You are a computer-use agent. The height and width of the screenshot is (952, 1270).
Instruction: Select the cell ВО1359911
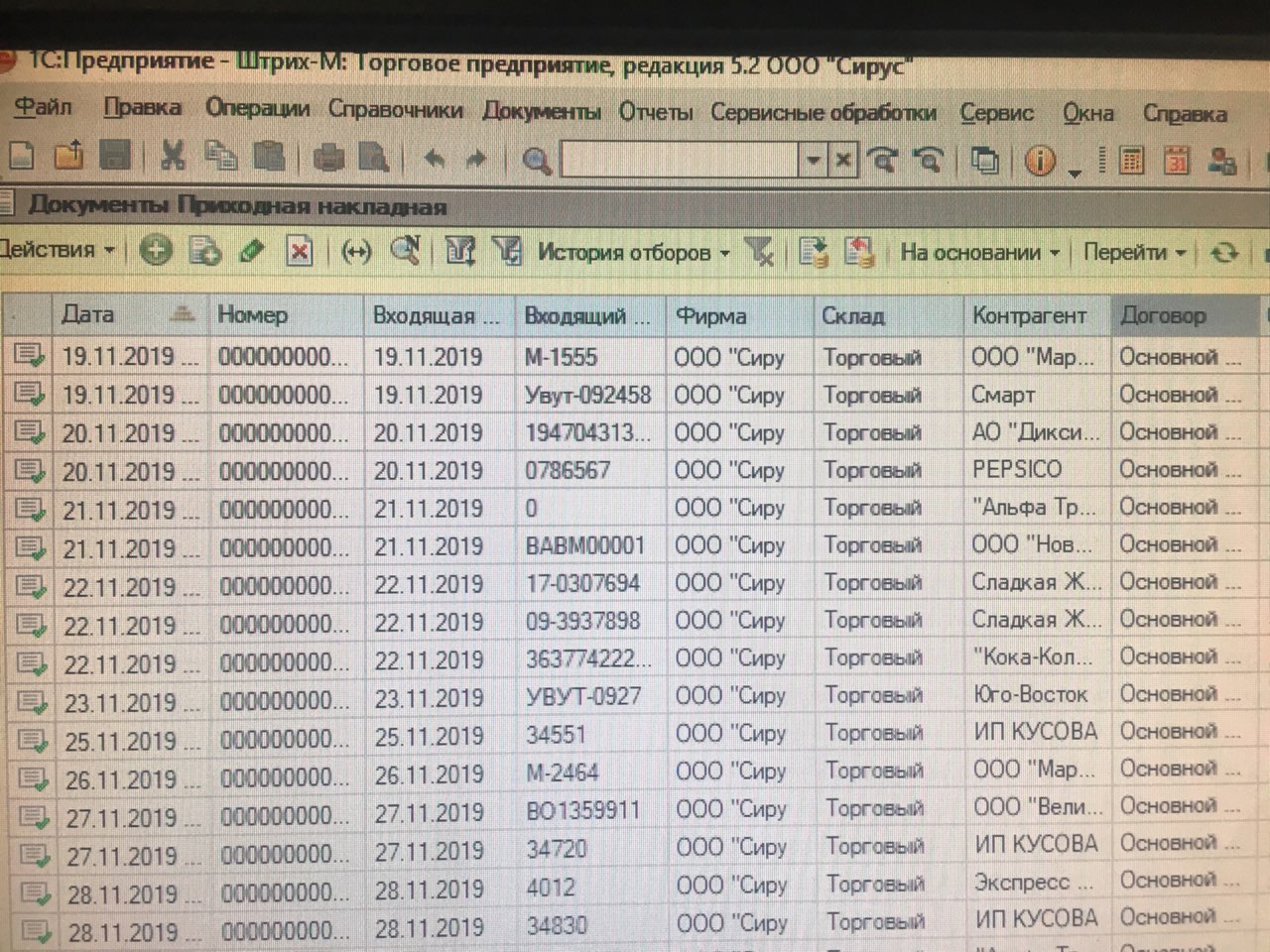(x=592, y=809)
